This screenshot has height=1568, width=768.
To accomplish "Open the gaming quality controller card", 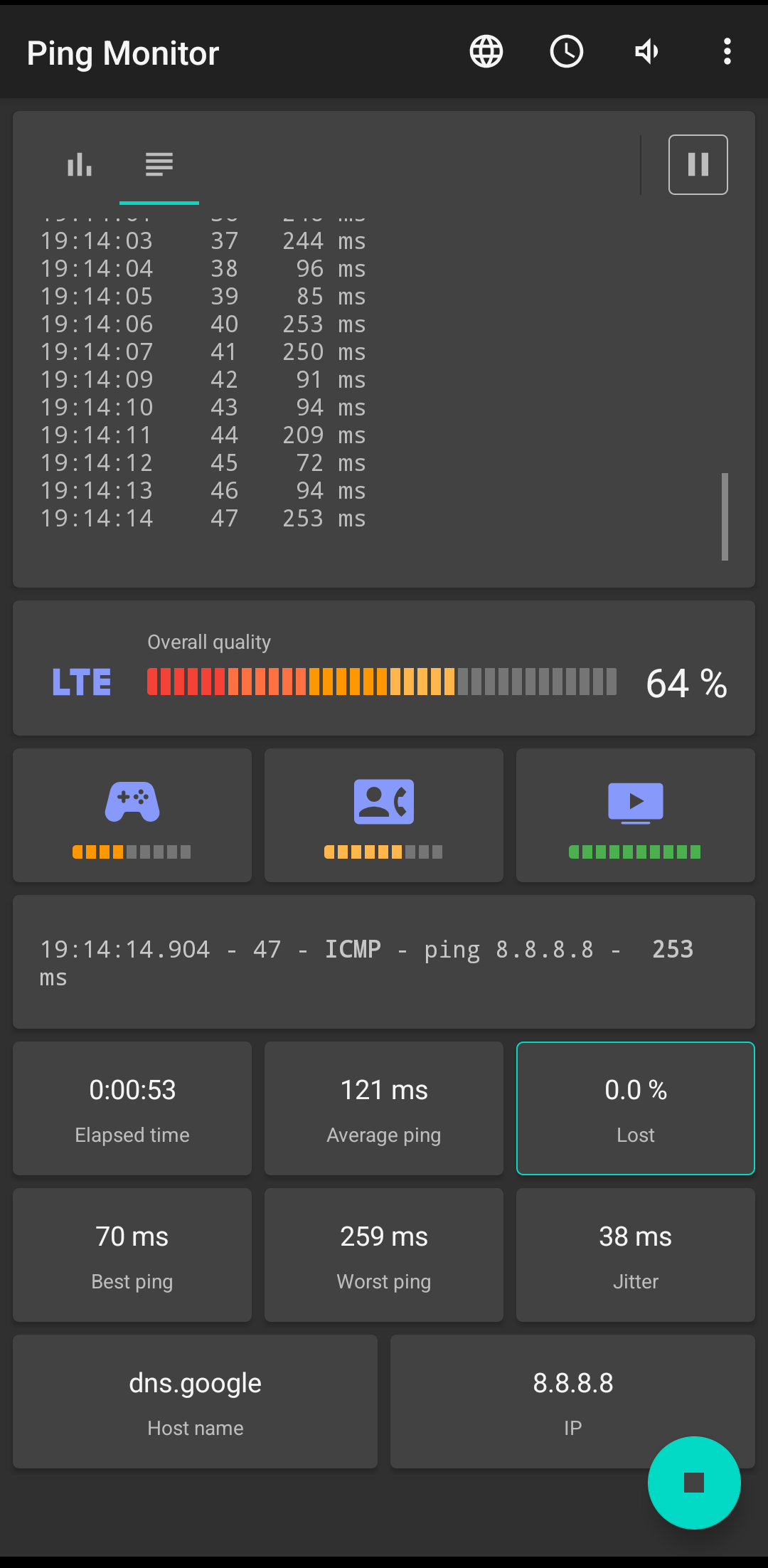I will pyautogui.click(x=132, y=815).
